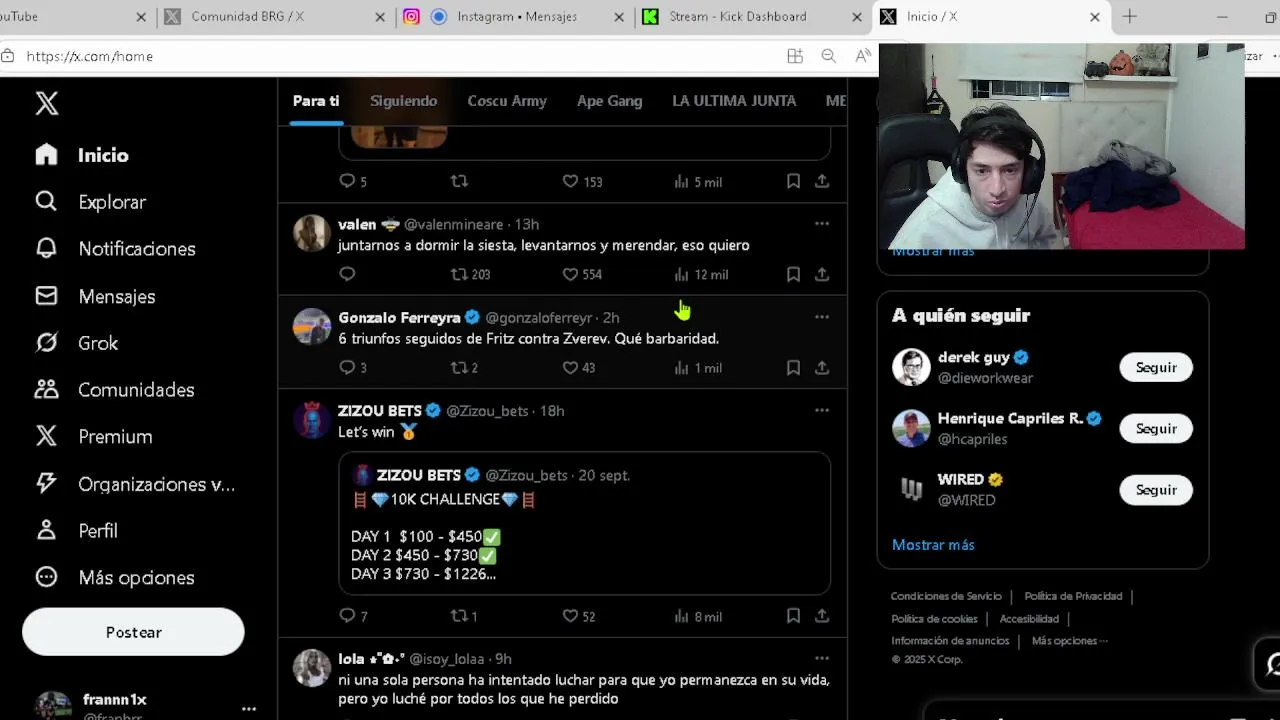Follow derek guy with Seguir button

tap(1156, 367)
